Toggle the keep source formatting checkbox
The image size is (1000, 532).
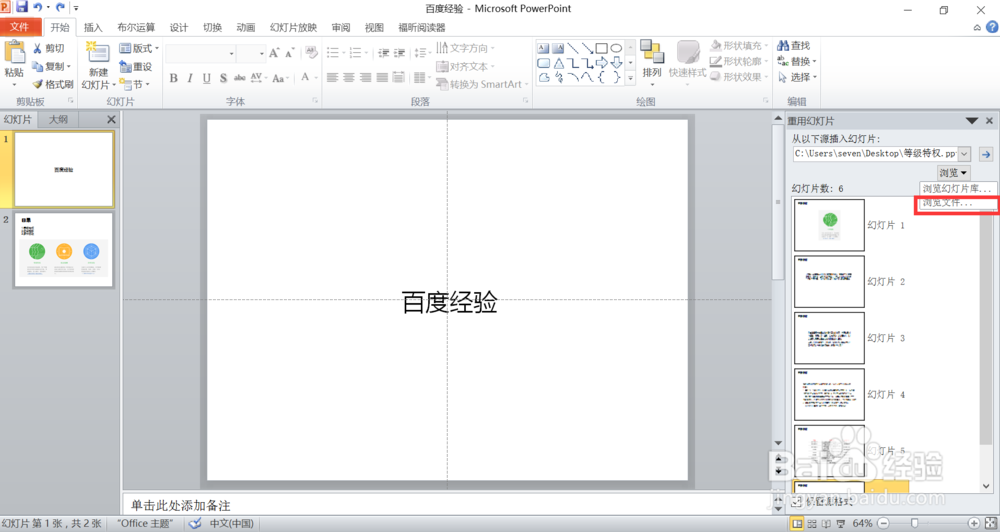(796, 503)
